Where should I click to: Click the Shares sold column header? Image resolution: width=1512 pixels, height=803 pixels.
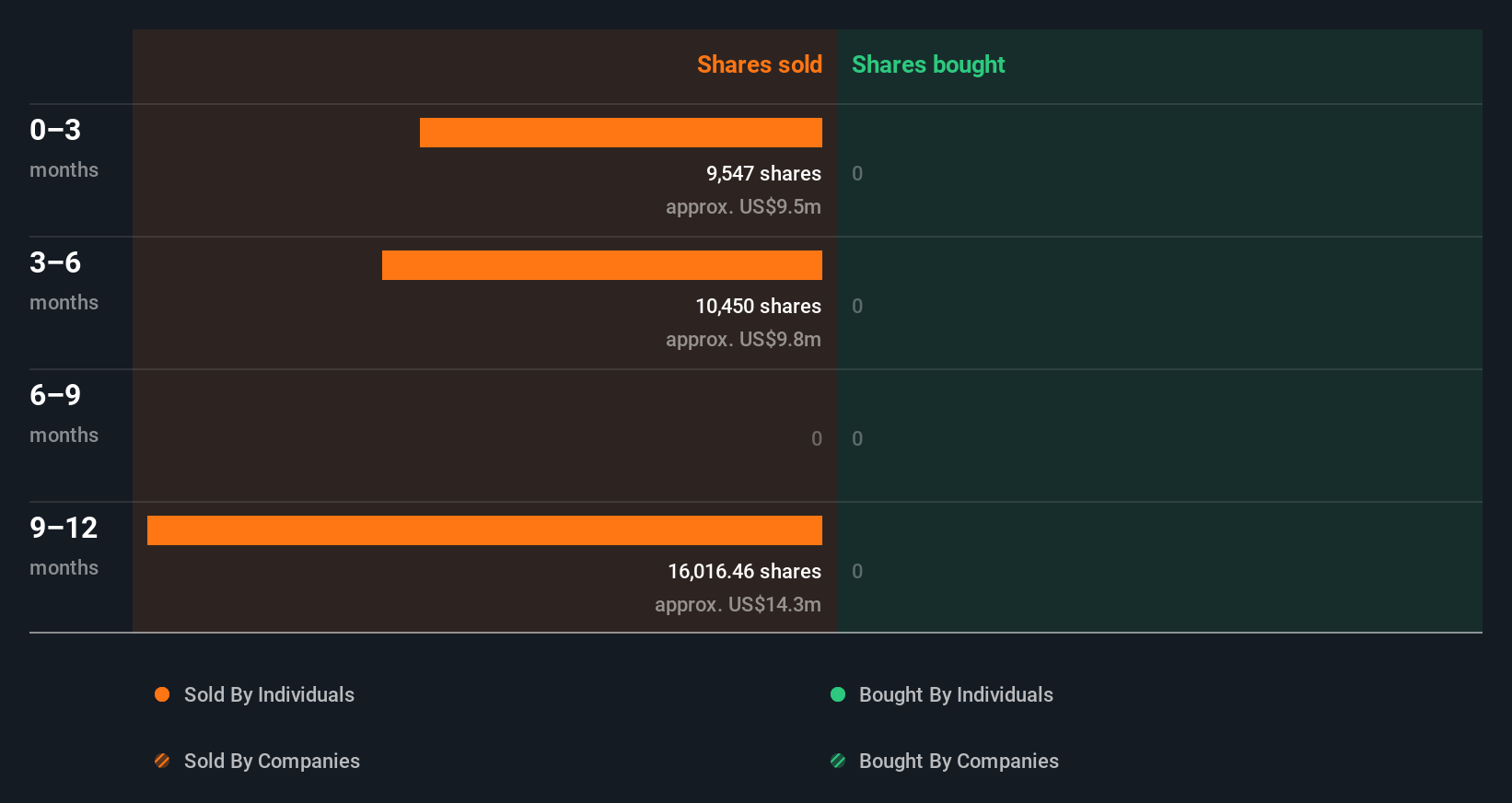click(760, 64)
